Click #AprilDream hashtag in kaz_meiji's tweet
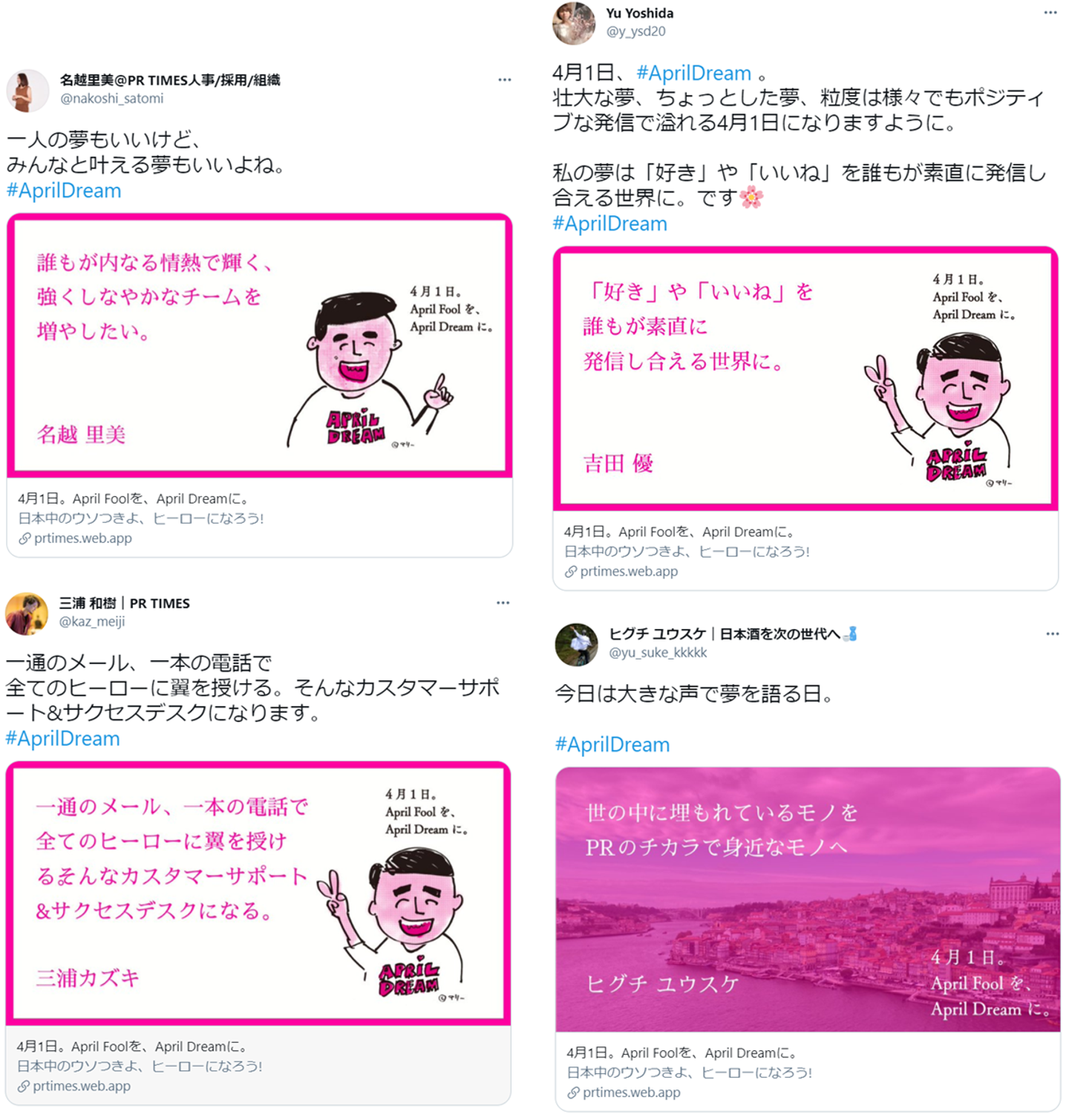 coord(62,739)
